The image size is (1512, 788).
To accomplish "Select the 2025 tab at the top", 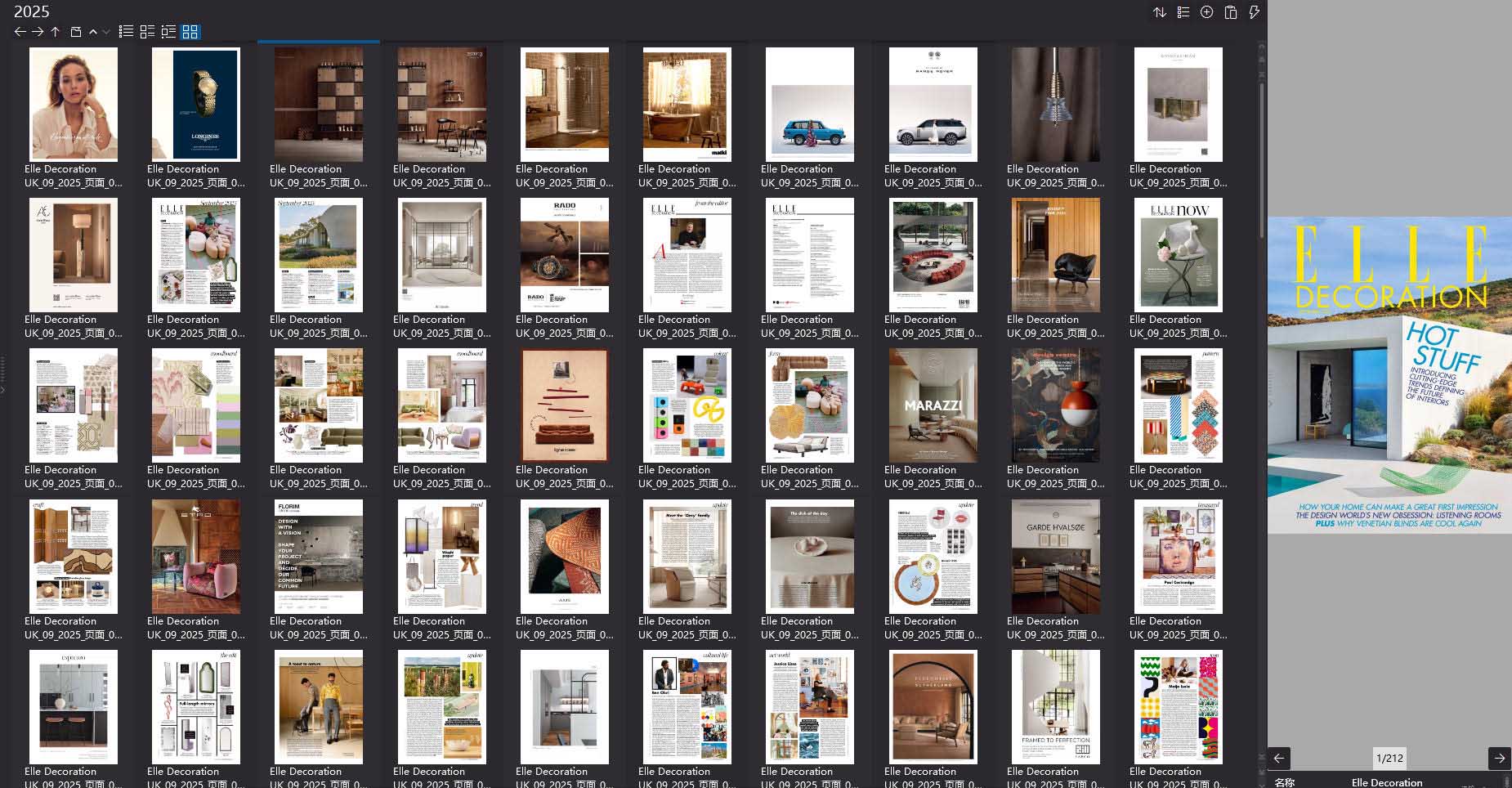I will point(33,11).
